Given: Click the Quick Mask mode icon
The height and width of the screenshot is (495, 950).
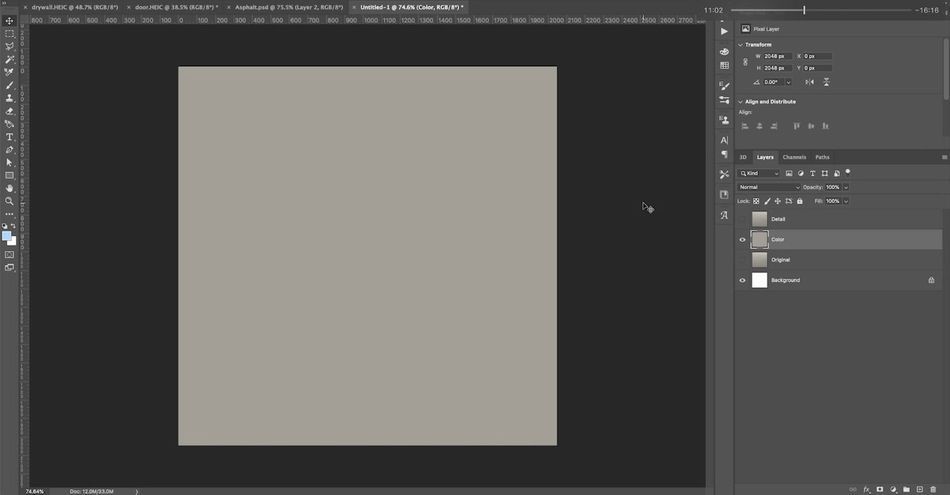Looking at the screenshot, I should [9, 254].
